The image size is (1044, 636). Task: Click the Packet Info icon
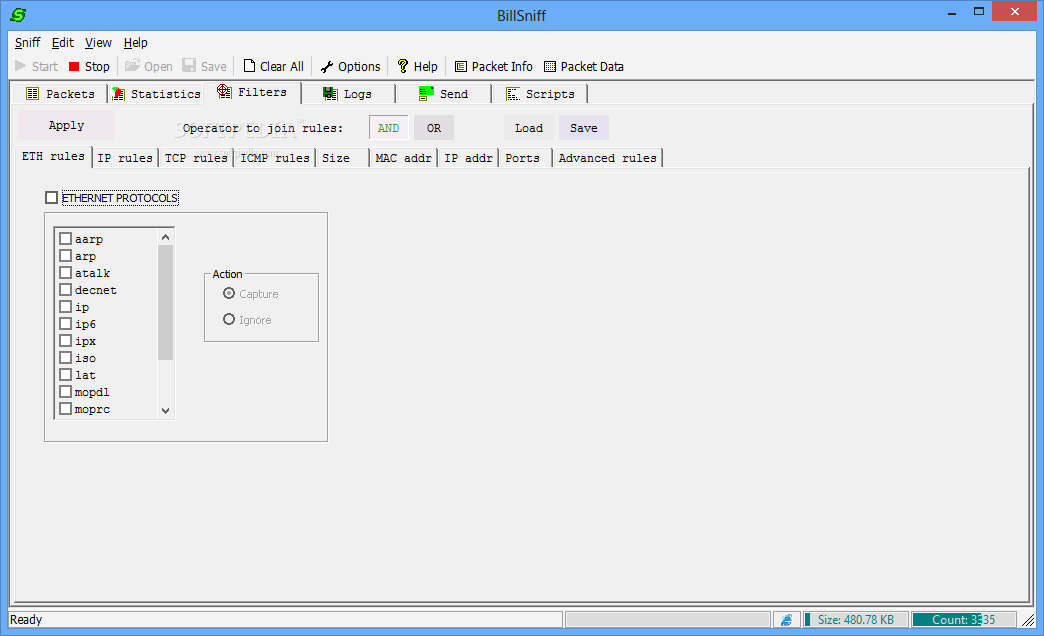tap(460, 67)
